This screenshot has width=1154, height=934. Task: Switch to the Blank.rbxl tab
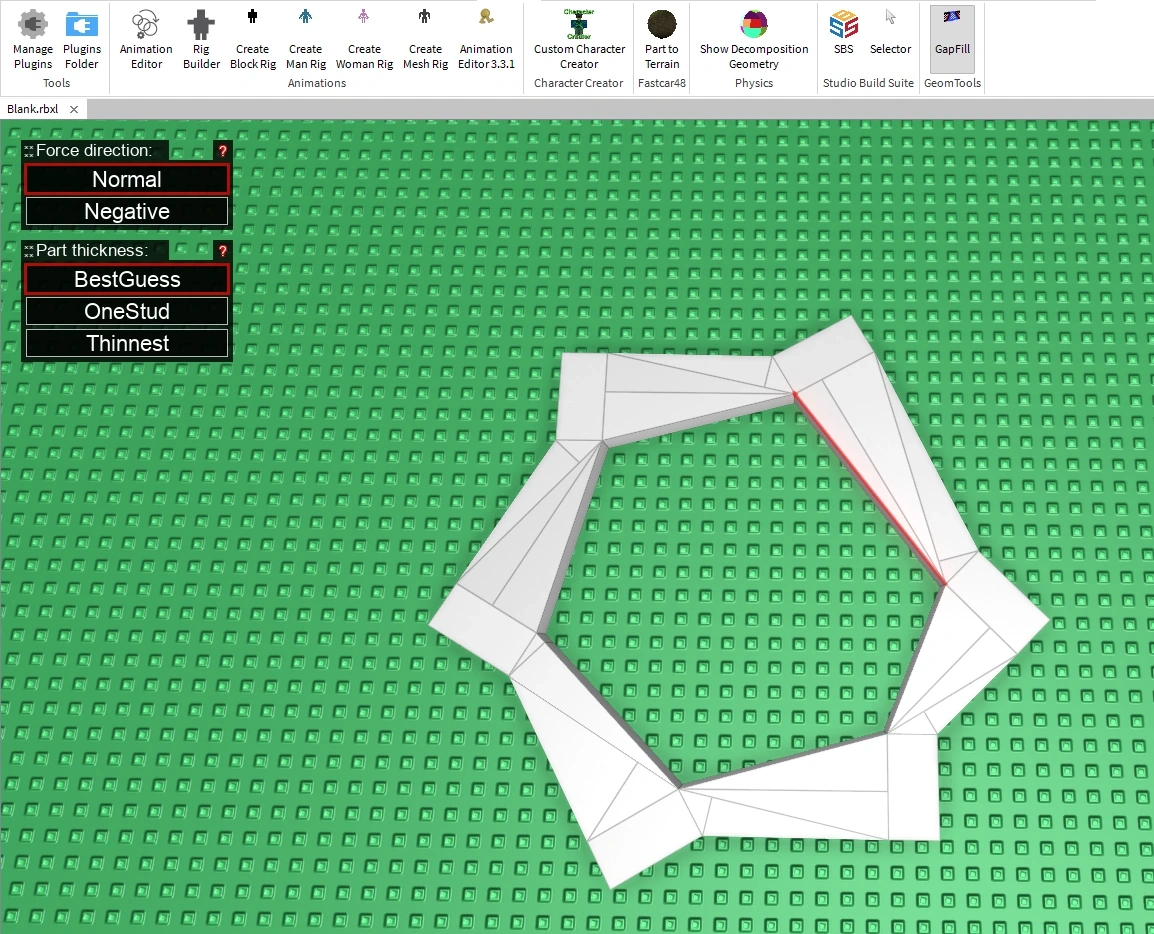(x=33, y=109)
